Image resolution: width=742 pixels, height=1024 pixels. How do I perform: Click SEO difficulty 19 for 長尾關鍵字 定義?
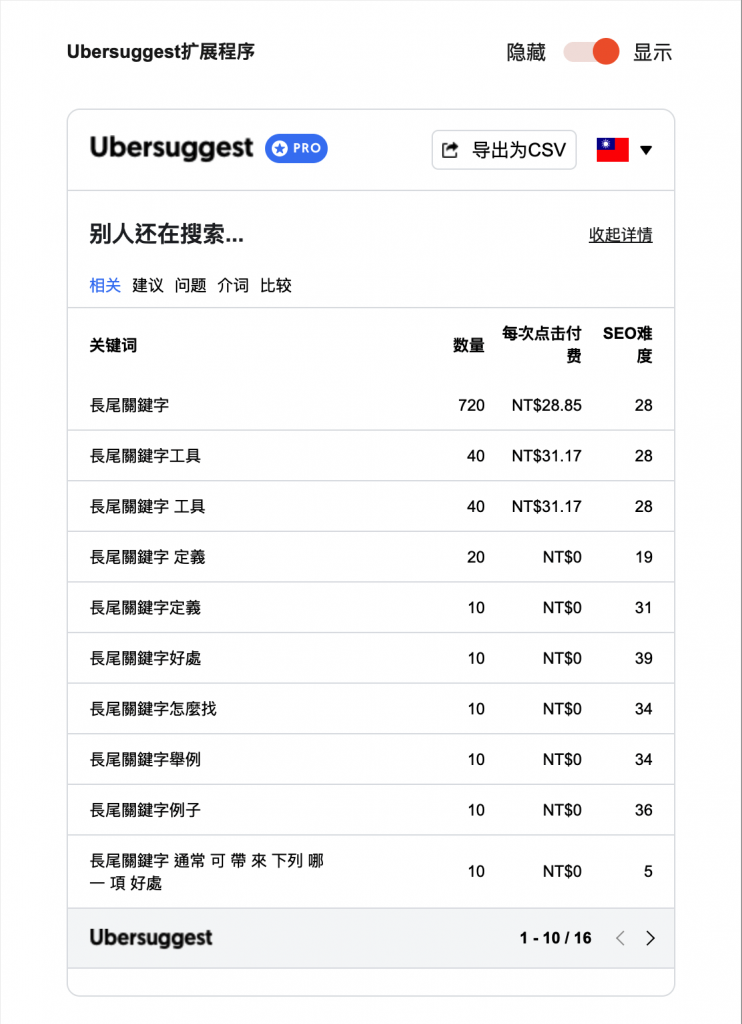(x=643, y=557)
